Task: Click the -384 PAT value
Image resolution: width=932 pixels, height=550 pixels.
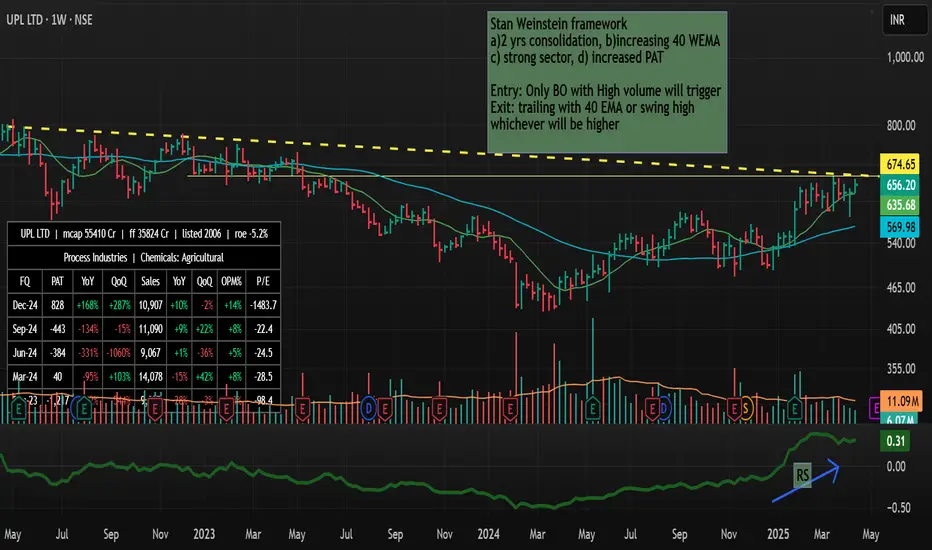Action: pos(57,353)
